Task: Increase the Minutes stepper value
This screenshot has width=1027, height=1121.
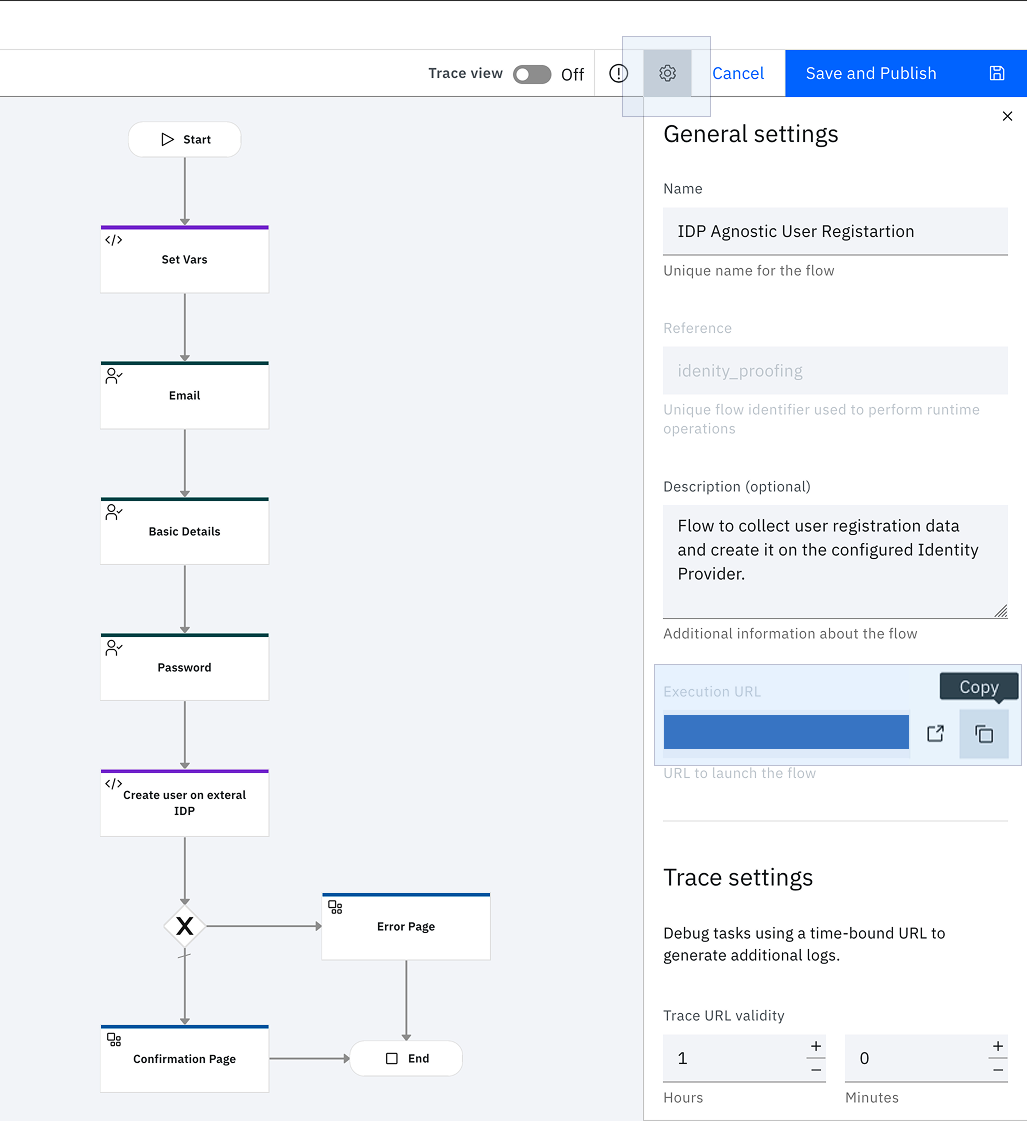Action: [x=998, y=1046]
